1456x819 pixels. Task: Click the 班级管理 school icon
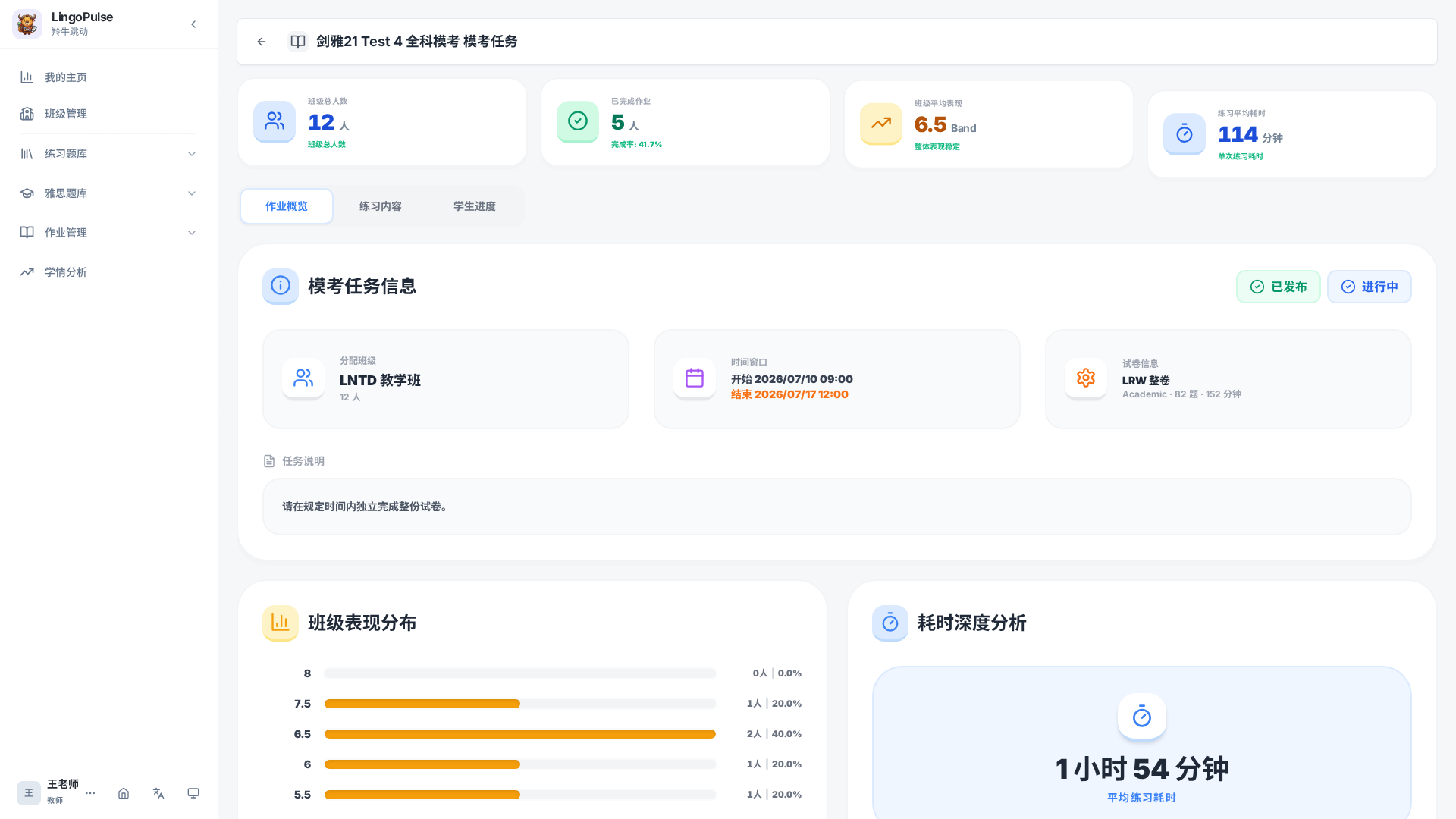click(x=27, y=114)
